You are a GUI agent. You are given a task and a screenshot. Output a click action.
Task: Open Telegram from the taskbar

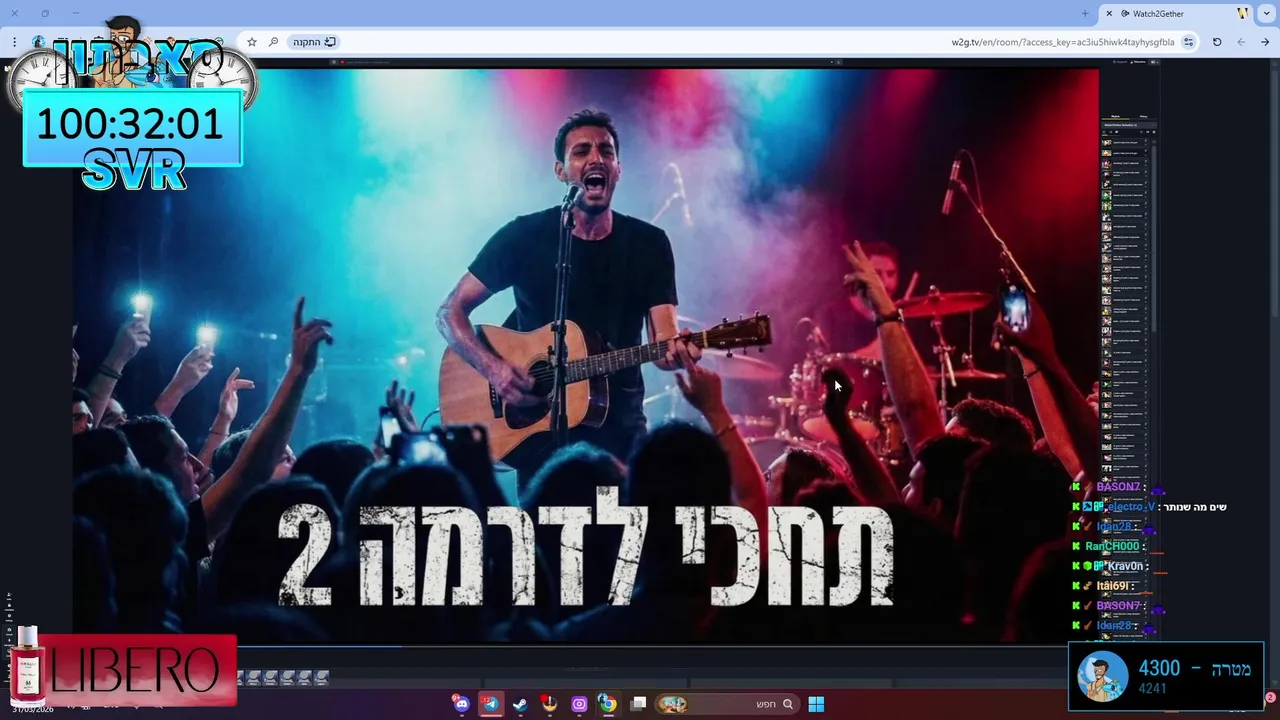click(x=491, y=704)
